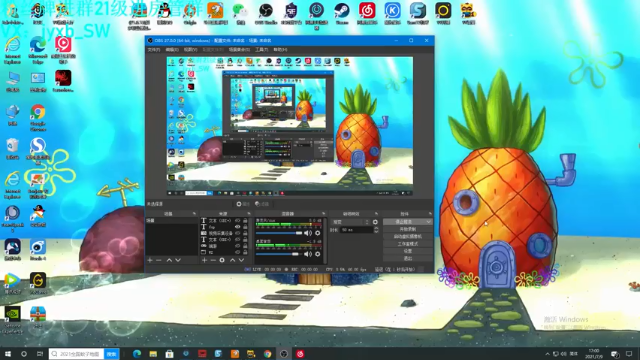Image resolution: width=640 pixels, height=360 pixels.
Task: Toggle lock on the fps text source
Action: point(245,227)
